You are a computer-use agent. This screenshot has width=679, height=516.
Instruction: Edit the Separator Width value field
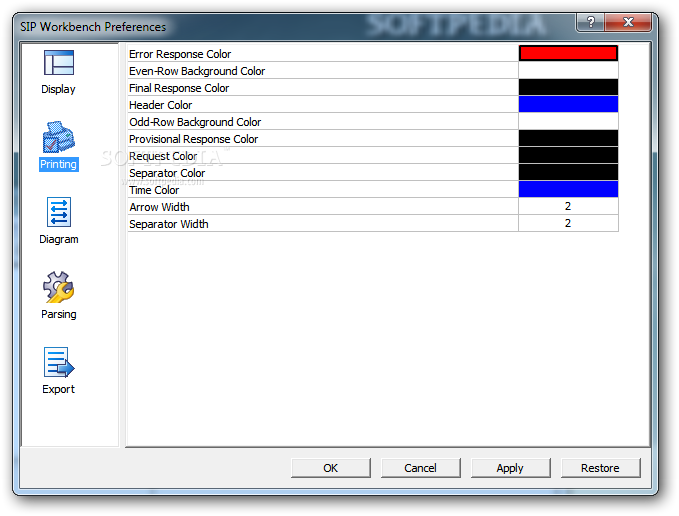pyautogui.click(x=568, y=223)
